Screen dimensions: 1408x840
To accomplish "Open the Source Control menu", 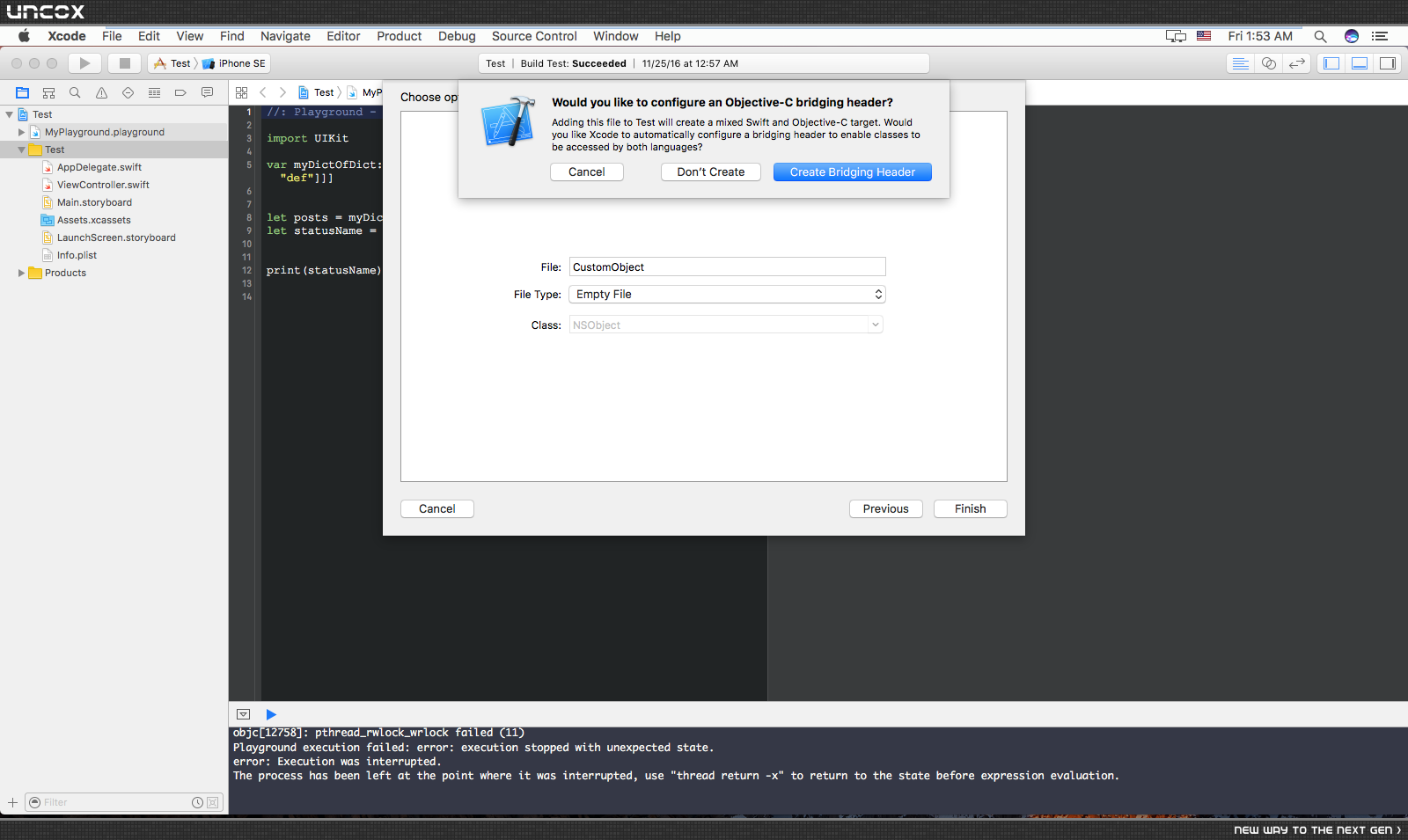I will 534,36.
